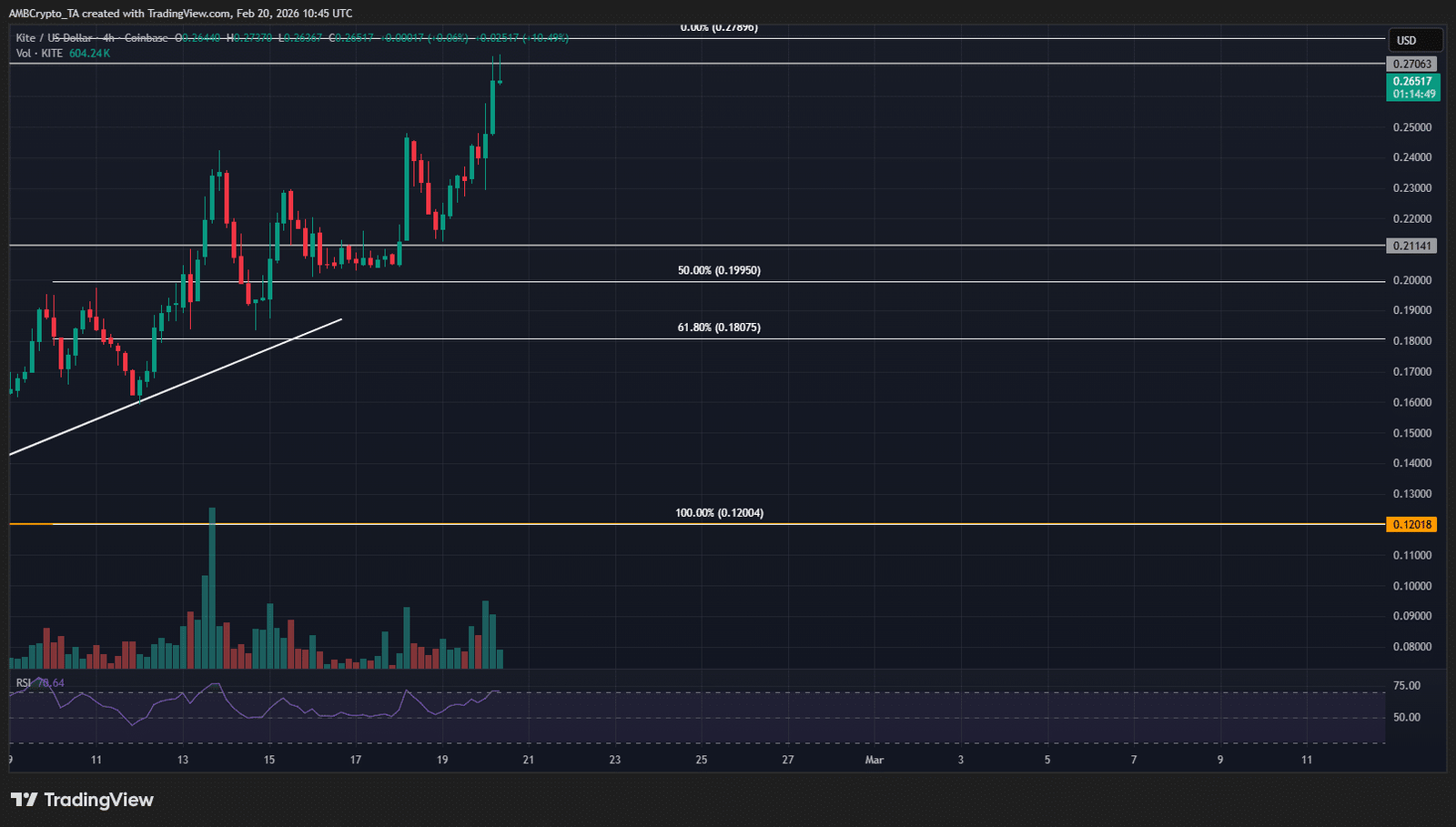Screen dimensions: 1456x827
Task: Click the latest green candlestick at peak
Action: pos(493,107)
